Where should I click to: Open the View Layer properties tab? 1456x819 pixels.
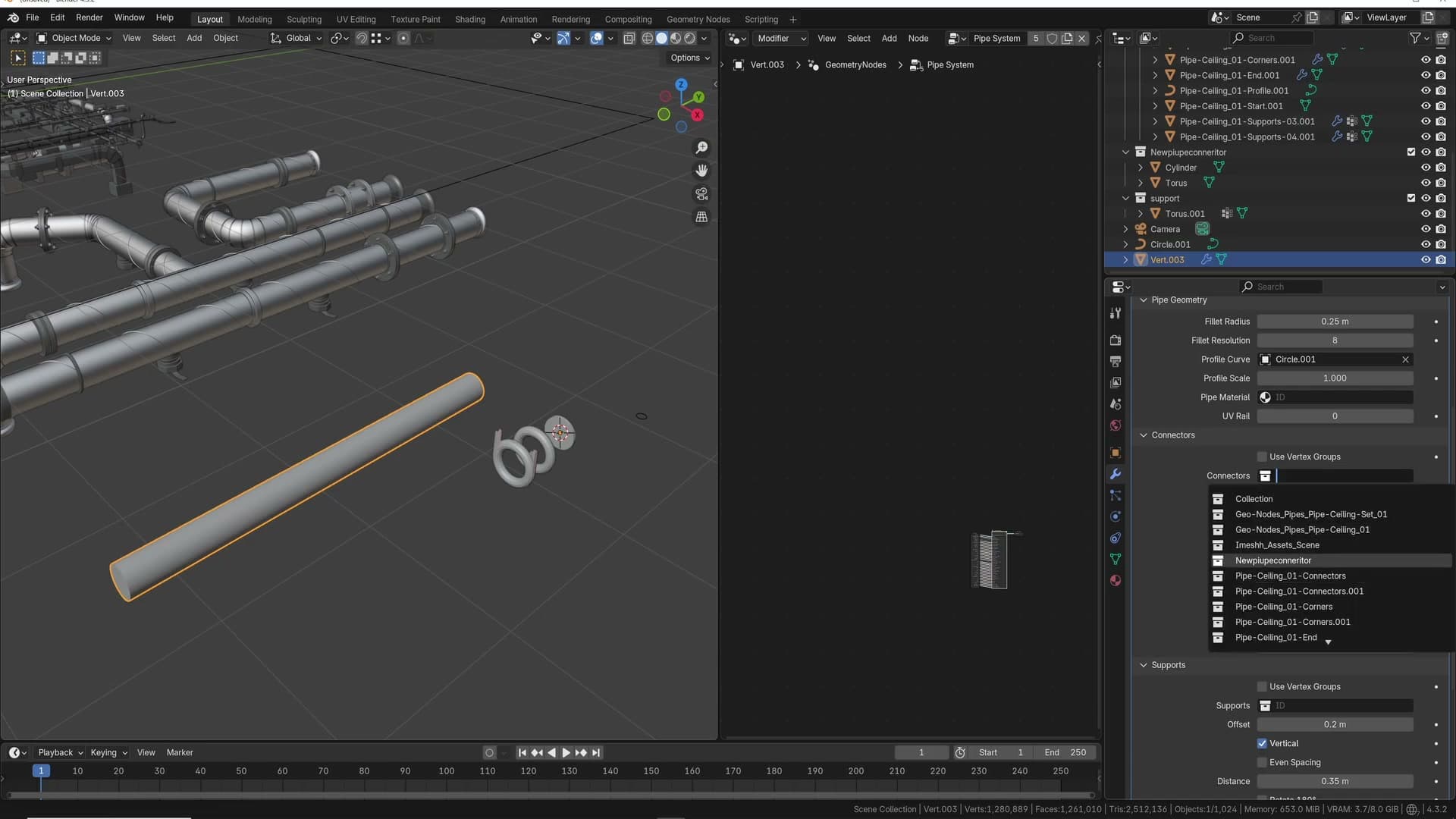coord(1116,383)
